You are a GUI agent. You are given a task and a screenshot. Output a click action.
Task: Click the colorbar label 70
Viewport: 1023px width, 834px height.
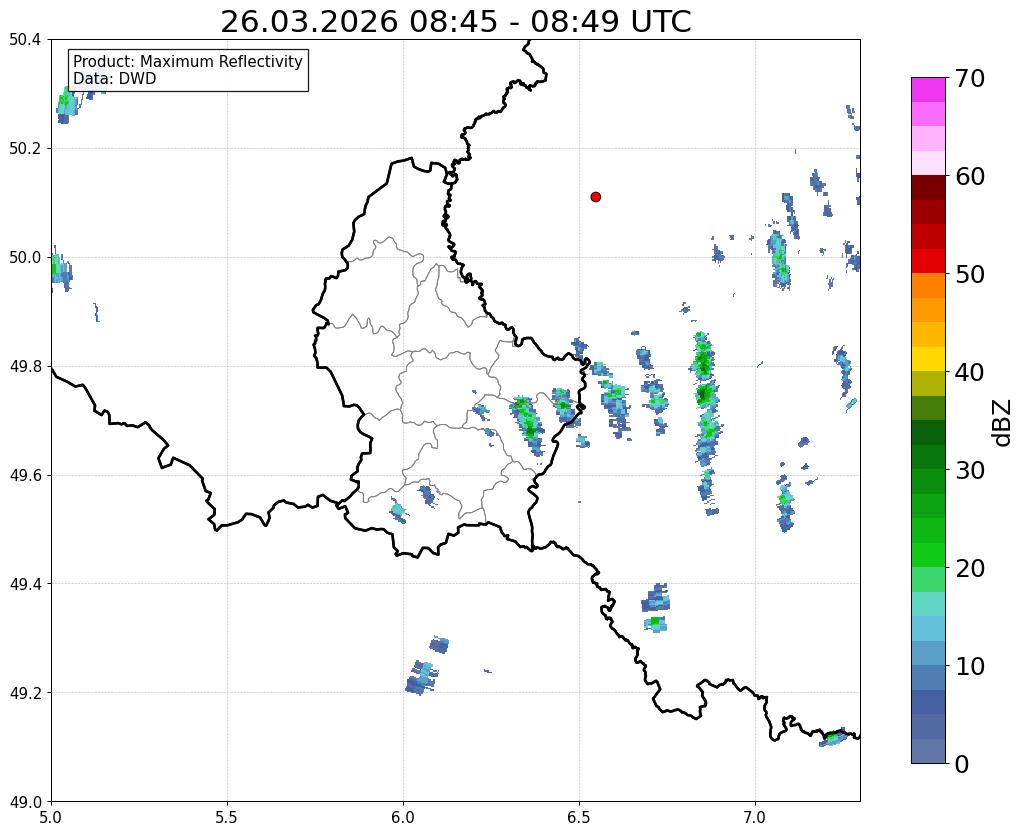970,78
